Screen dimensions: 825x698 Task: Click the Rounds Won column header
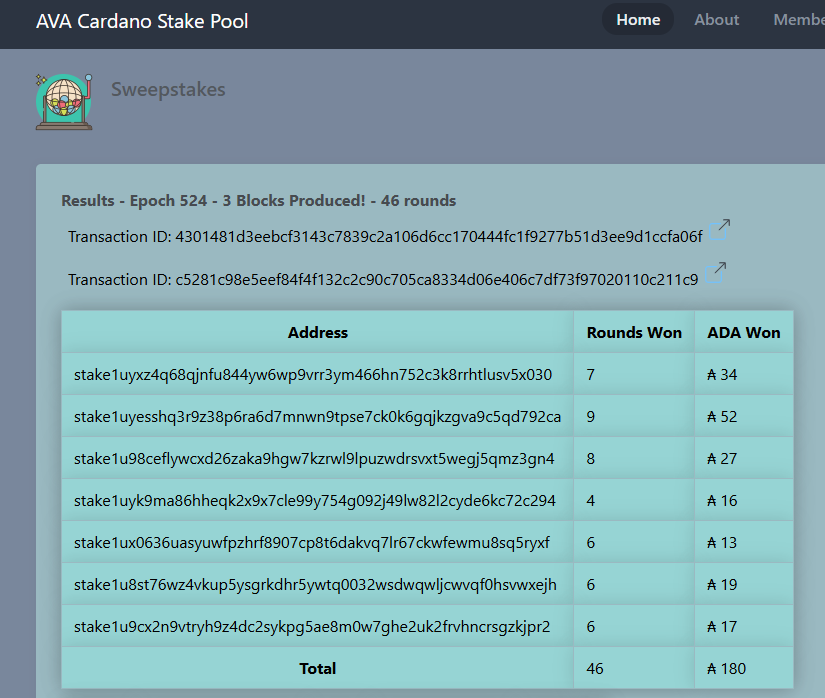click(x=634, y=332)
